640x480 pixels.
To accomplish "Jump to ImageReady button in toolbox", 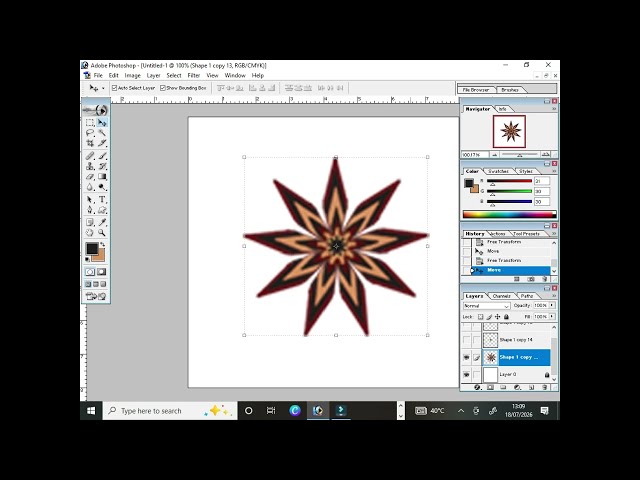I will click(96, 296).
